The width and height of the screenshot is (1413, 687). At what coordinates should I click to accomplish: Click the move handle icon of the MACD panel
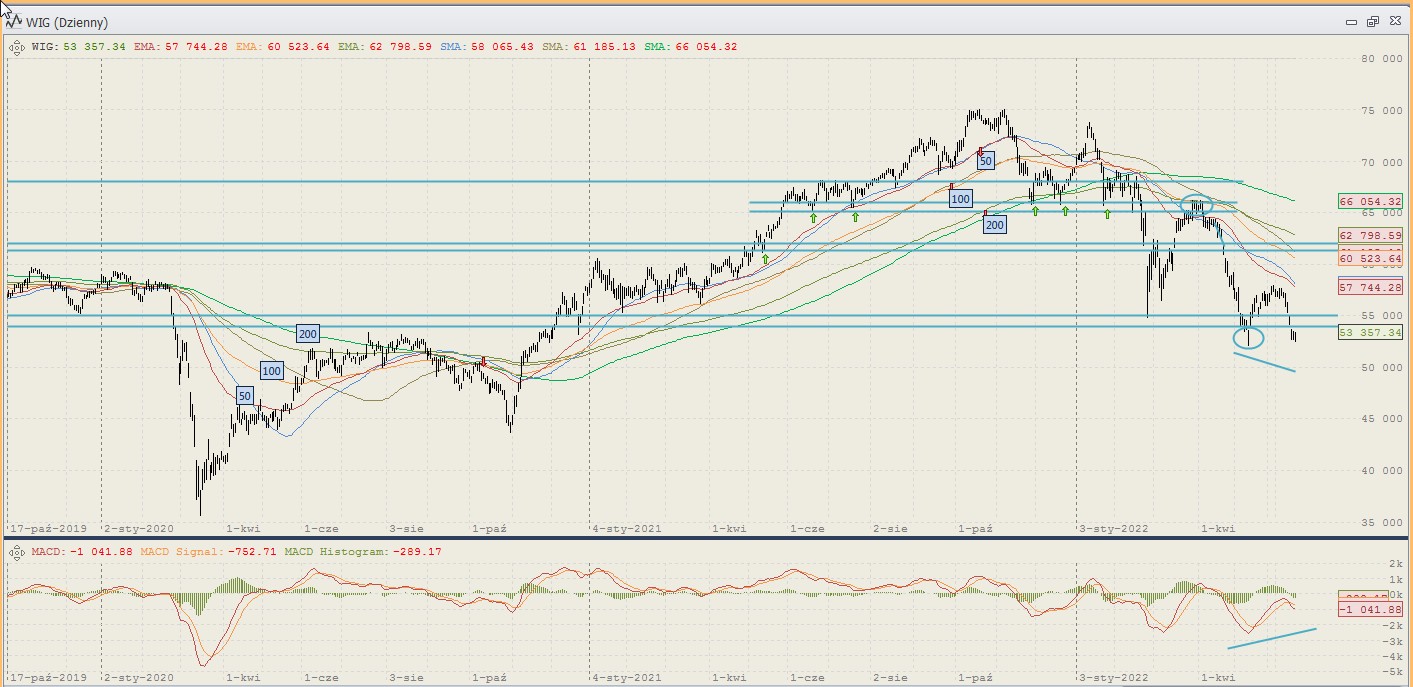point(17,552)
